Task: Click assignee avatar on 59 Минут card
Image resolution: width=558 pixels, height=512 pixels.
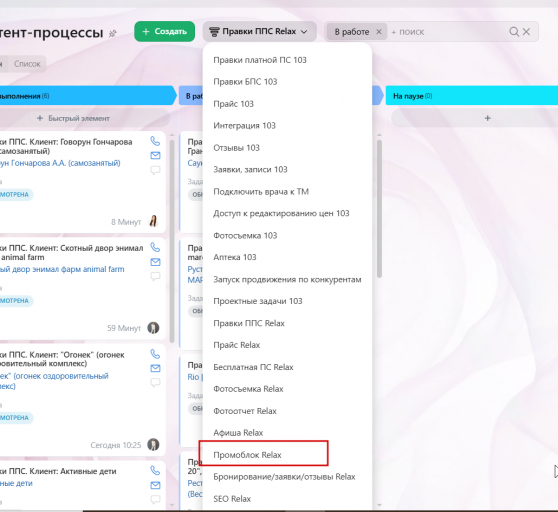Action: (153, 328)
